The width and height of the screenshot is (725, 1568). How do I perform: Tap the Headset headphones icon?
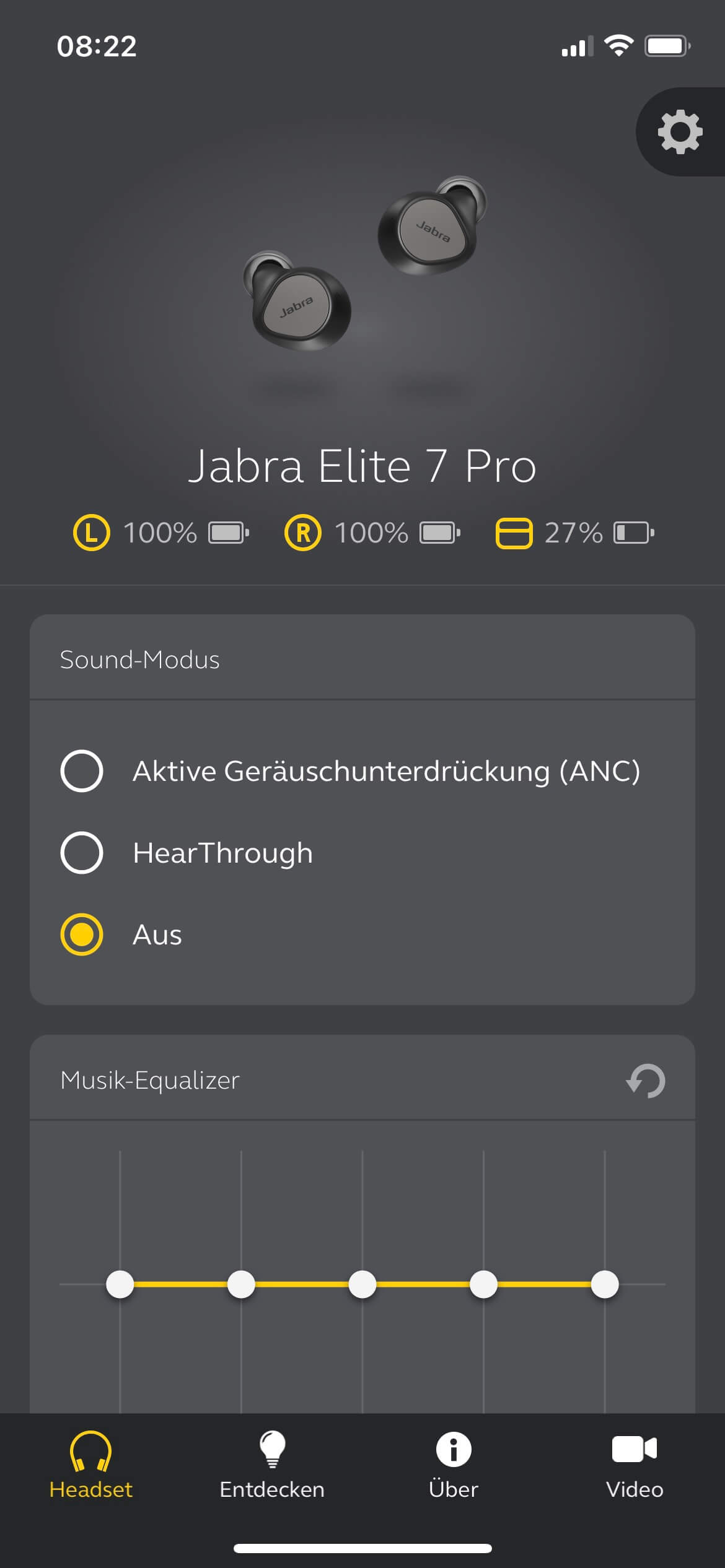[x=90, y=1450]
